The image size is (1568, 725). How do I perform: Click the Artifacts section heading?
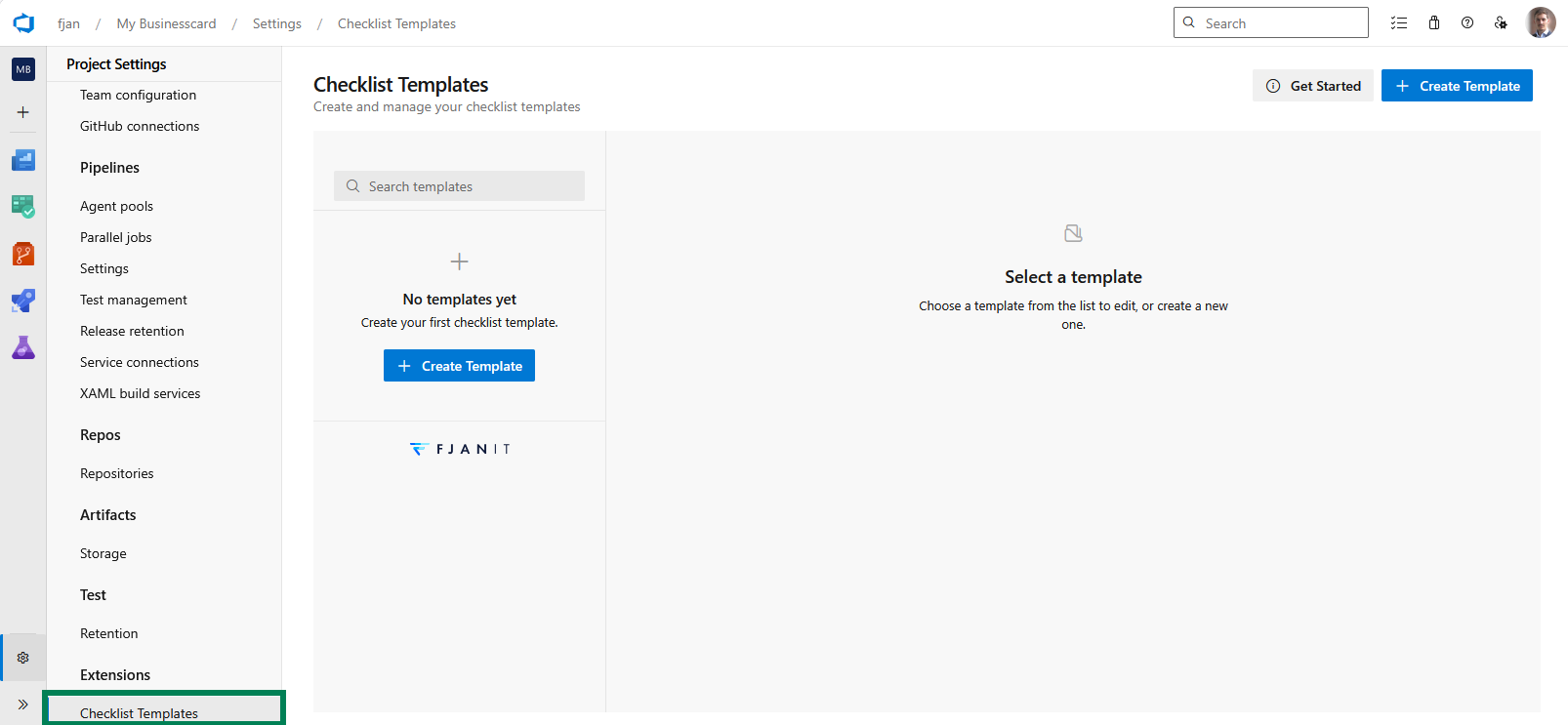[108, 515]
